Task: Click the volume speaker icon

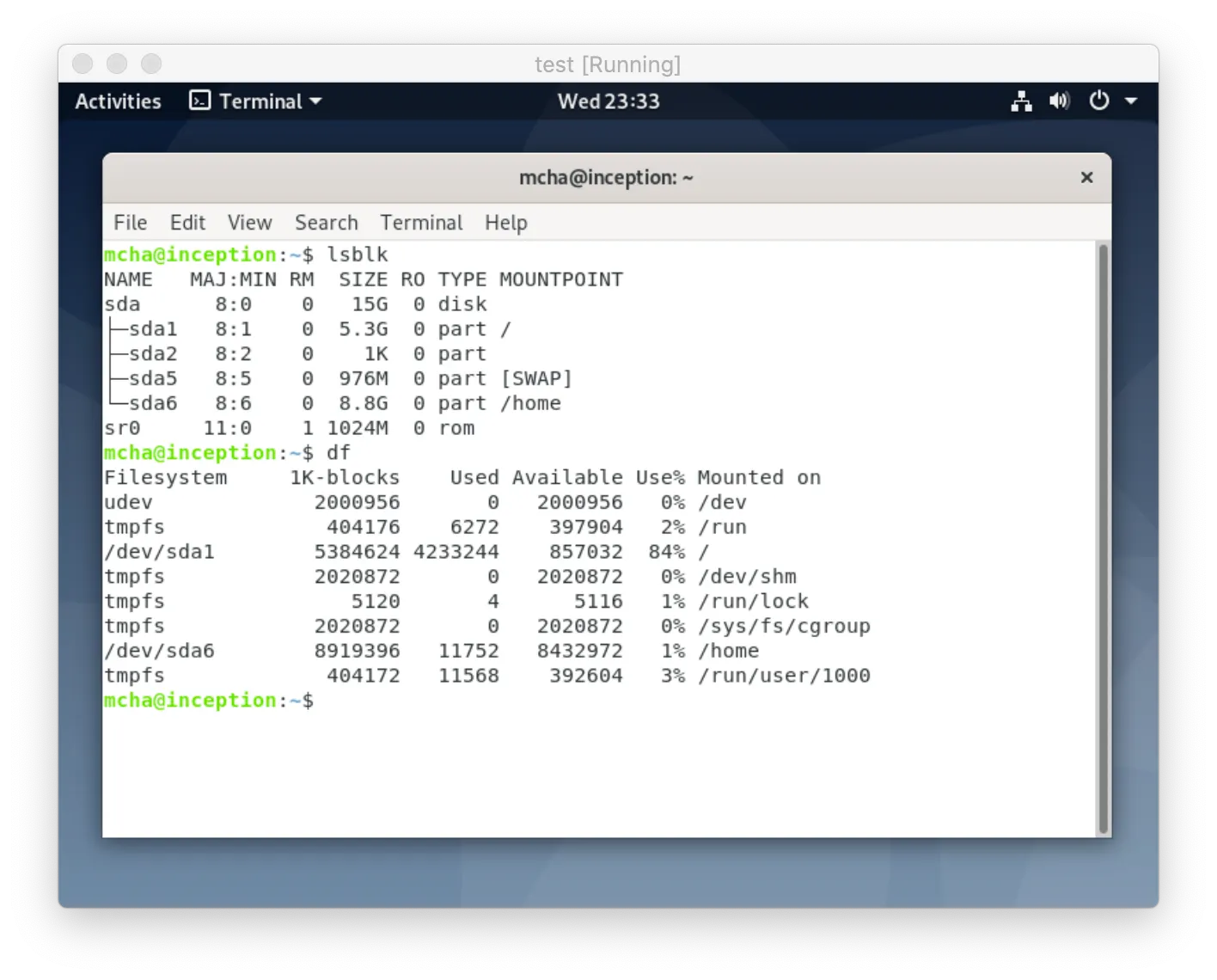Action: [1059, 101]
